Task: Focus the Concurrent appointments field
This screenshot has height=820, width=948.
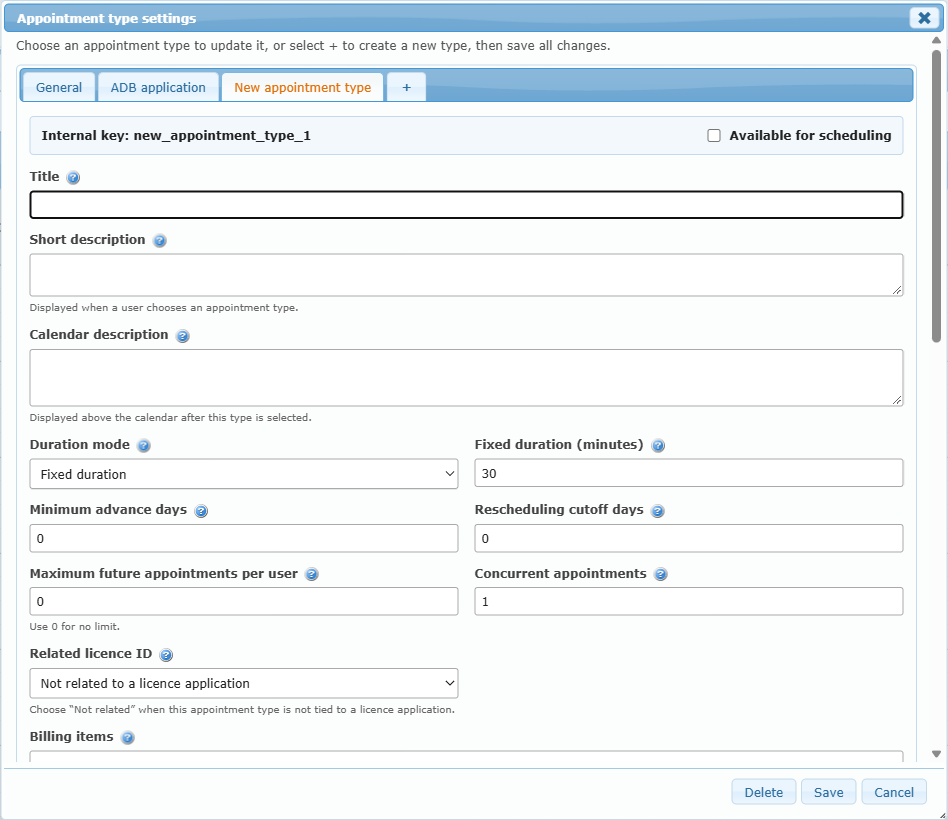Action: tap(689, 601)
